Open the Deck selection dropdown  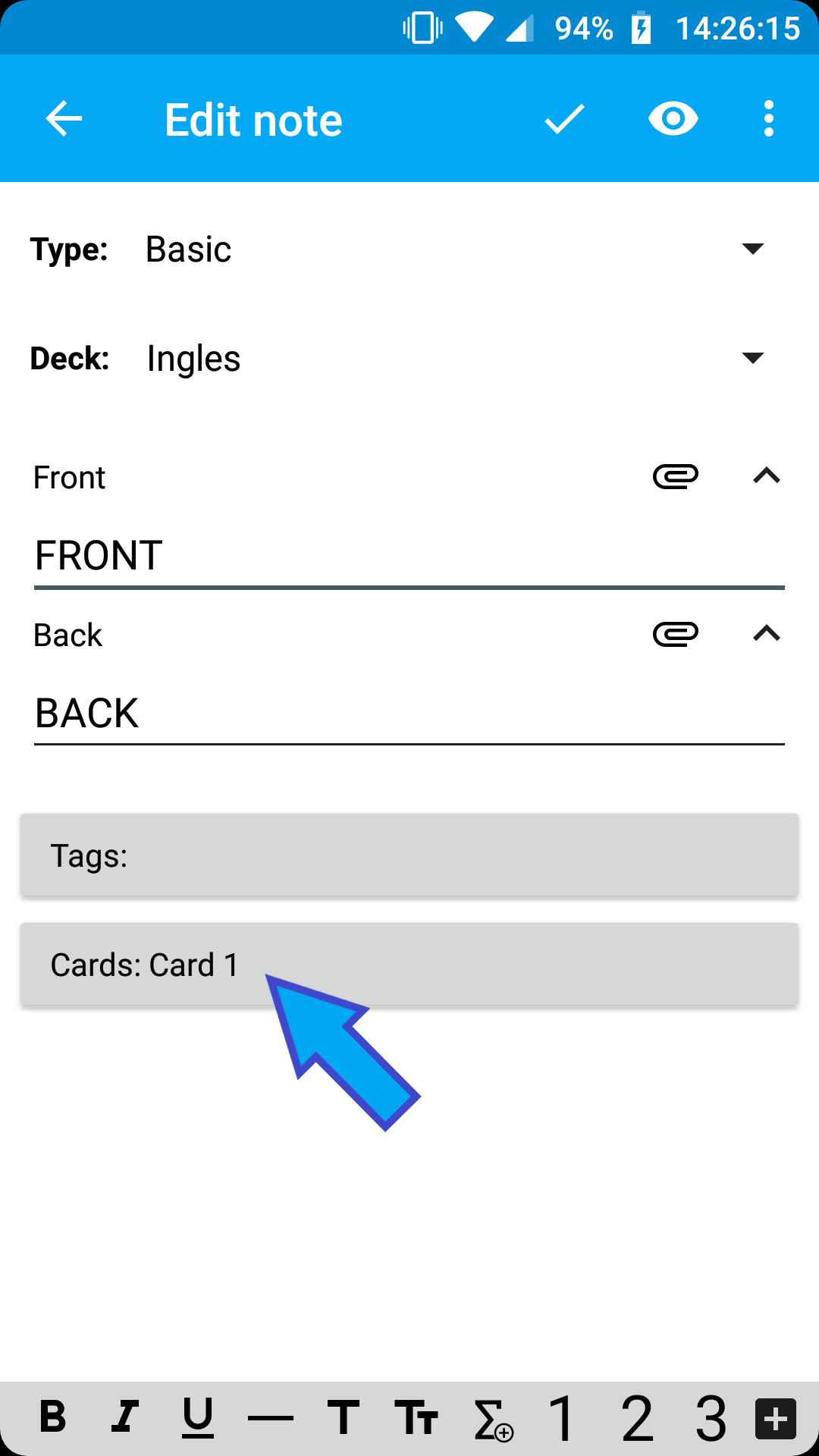point(753,358)
